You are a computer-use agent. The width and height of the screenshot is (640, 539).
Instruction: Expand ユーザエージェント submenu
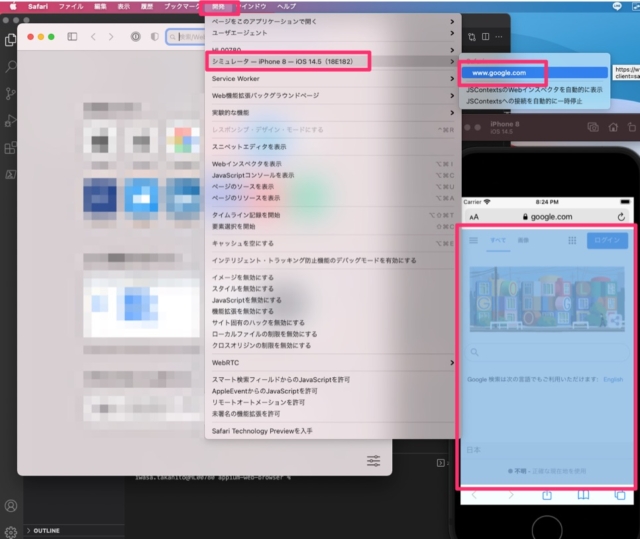[x=332, y=33]
